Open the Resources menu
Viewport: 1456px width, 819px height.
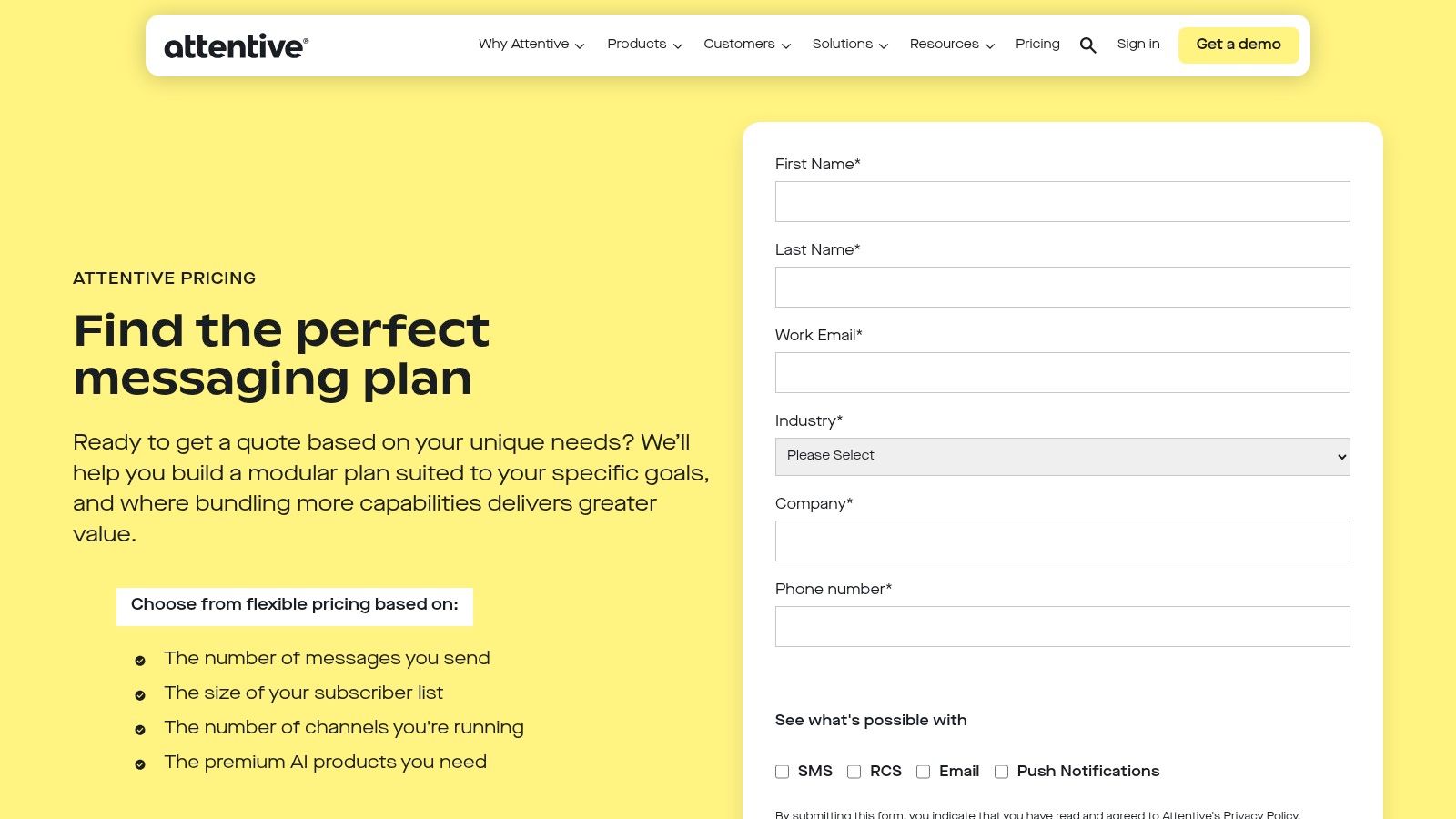point(945,45)
